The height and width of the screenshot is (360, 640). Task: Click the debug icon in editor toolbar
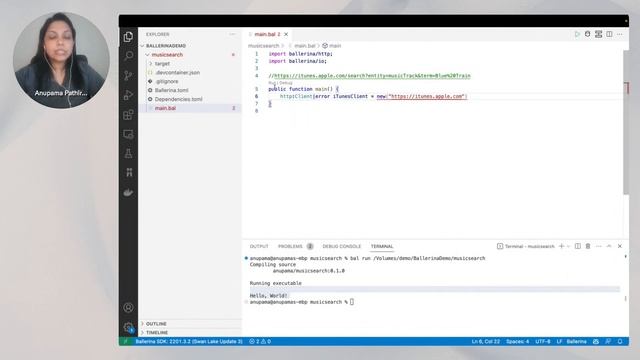tap(587, 34)
